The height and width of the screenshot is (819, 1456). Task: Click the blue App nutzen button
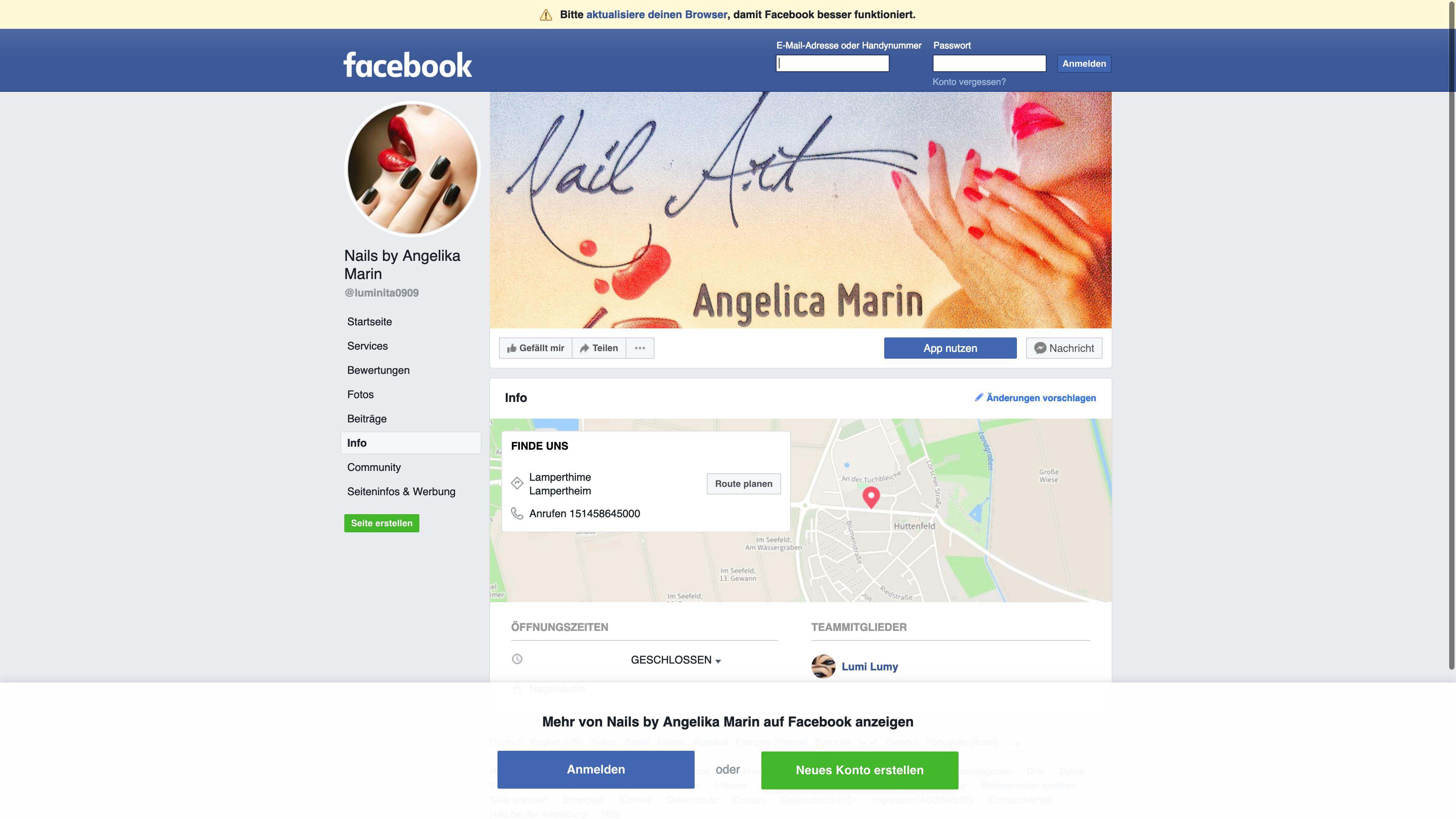(950, 348)
